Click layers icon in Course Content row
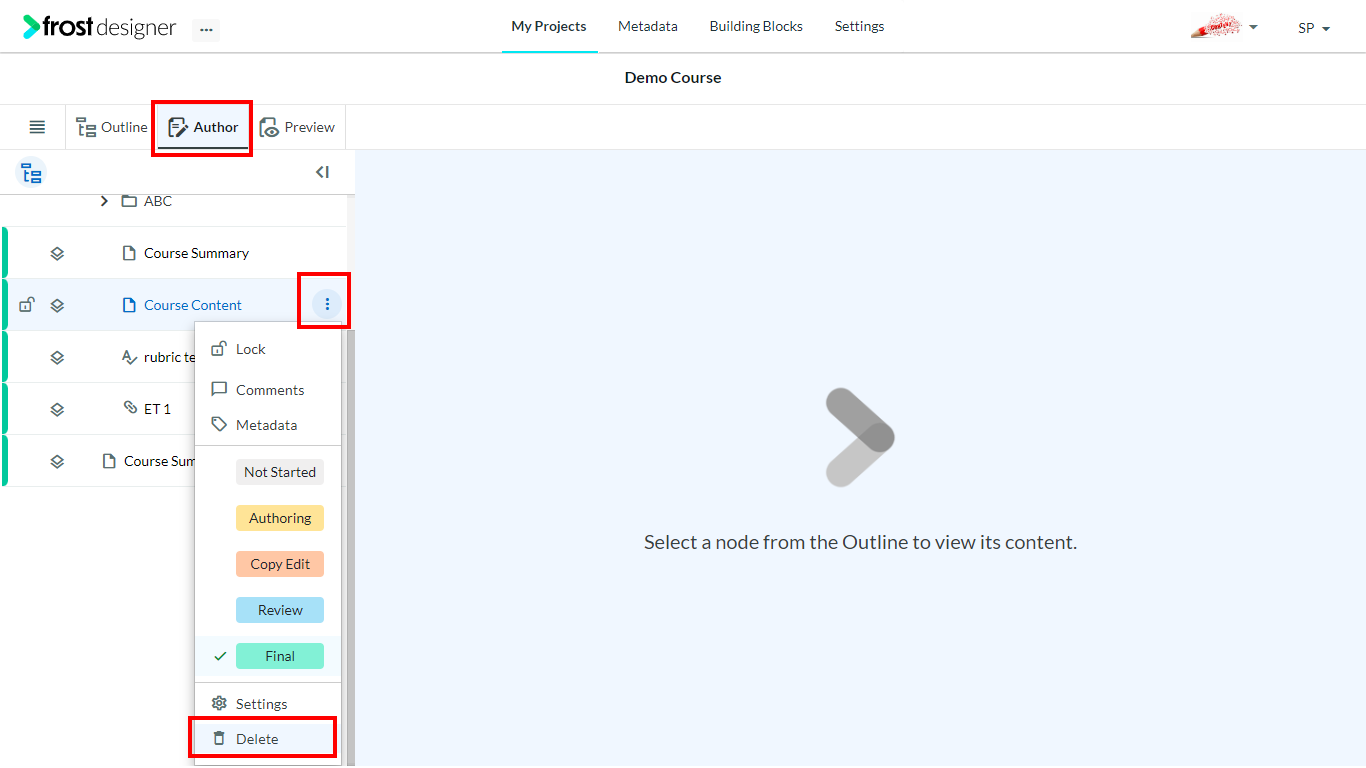Screen dimensions: 1366x768 (57, 305)
